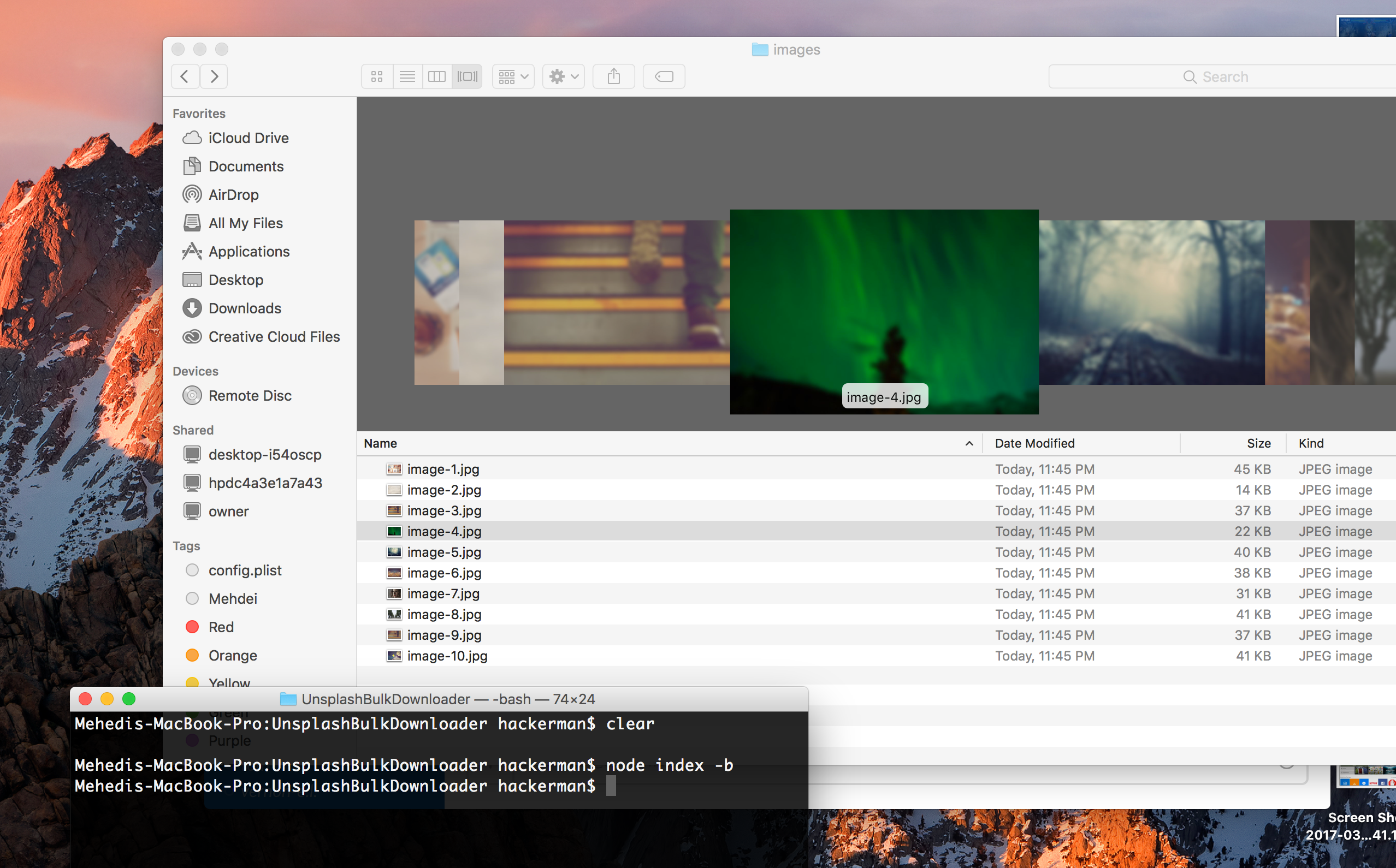The height and width of the screenshot is (868, 1396).
Task: Open the Arrange items dropdown
Action: pyautogui.click(x=513, y=76)
